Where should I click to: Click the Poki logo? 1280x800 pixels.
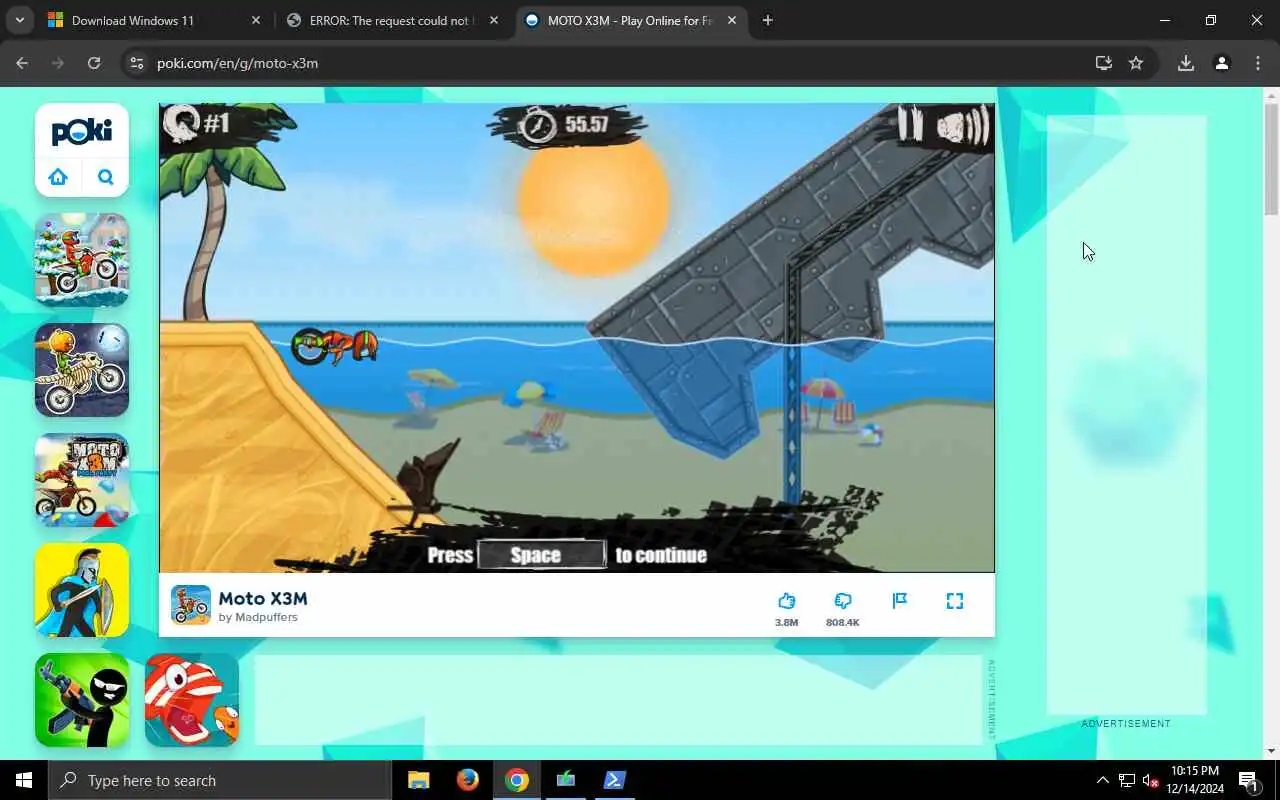click(x=82, y=131)
